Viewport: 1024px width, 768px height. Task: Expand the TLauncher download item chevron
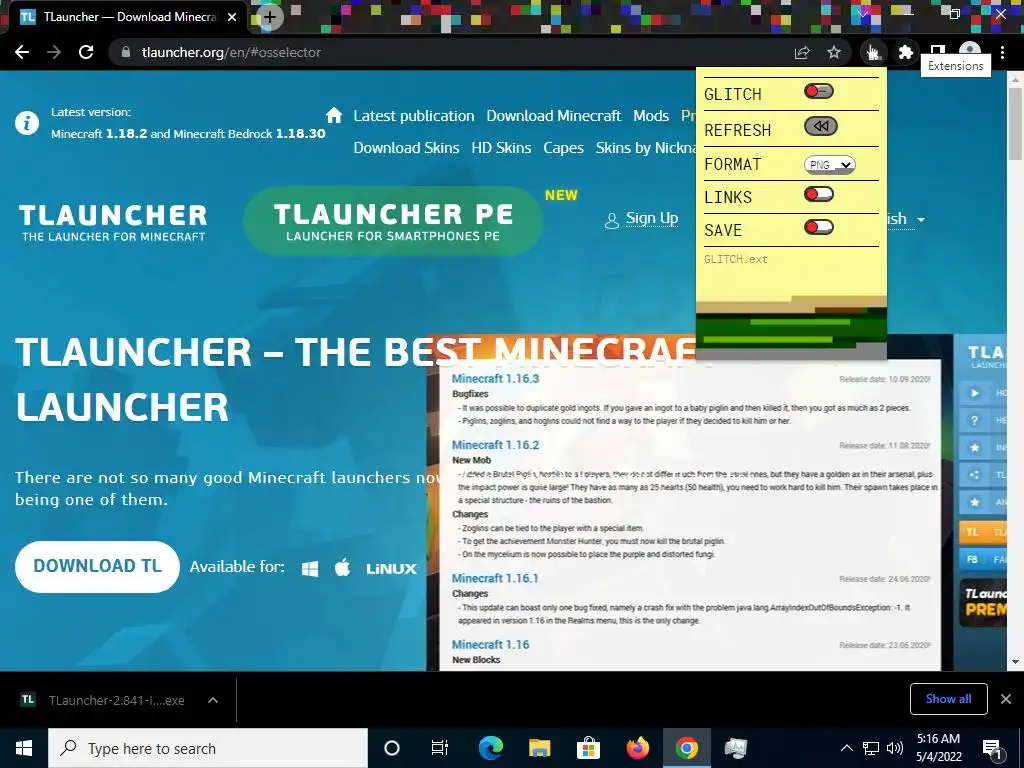[213, 700]
